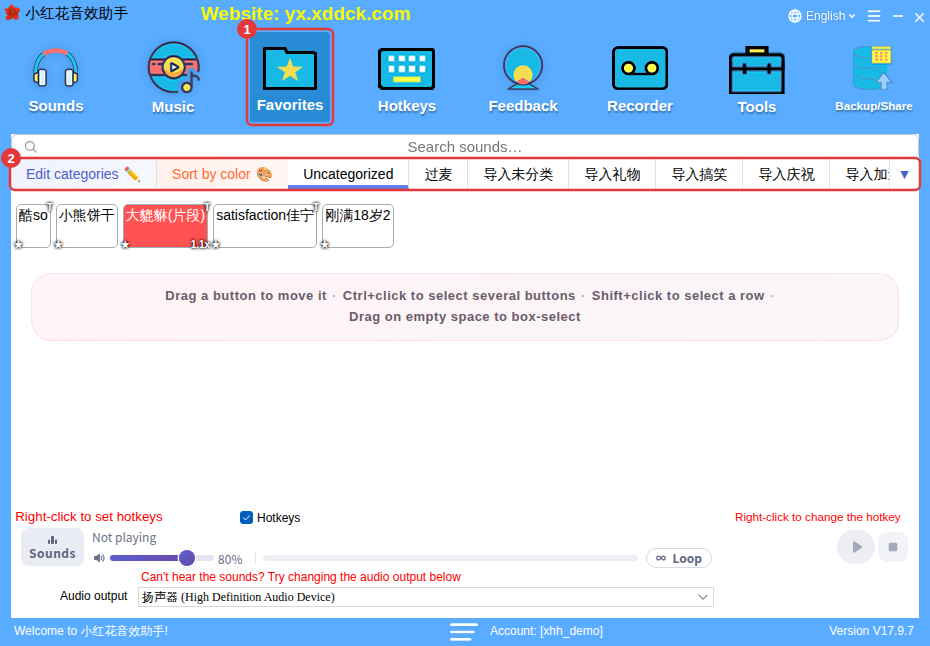Viewport: 930px width, 646px height.
Task: Open the English language dropdown
Action: point(822,16)
